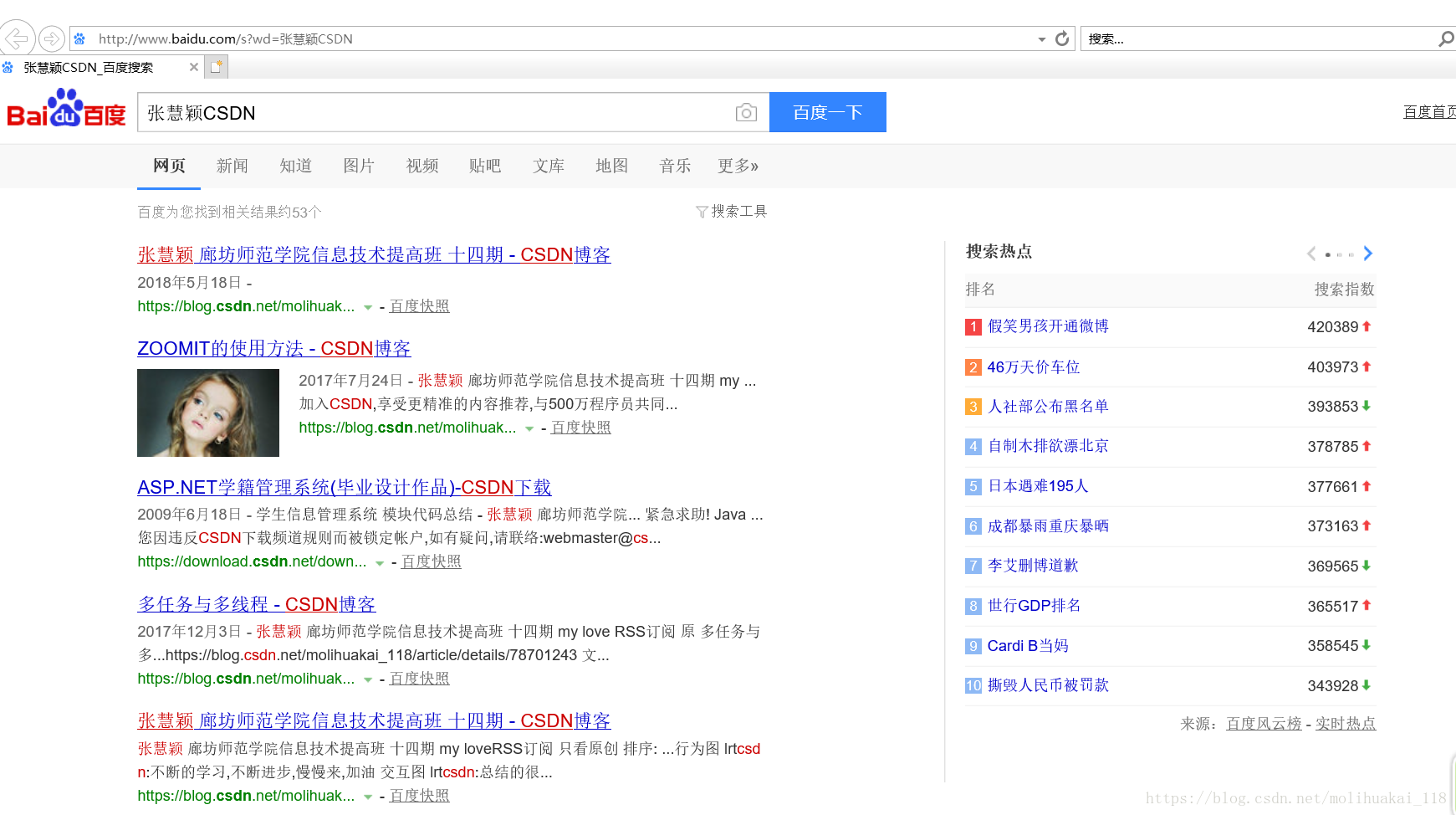
Task: Open hot topic 日本遇难195人
Action: [1038, 486]
